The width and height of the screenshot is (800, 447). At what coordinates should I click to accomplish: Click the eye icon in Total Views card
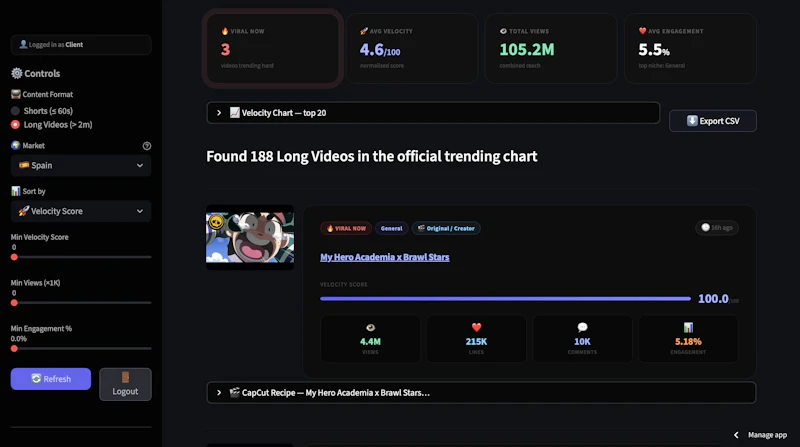(x=504, y=31)
